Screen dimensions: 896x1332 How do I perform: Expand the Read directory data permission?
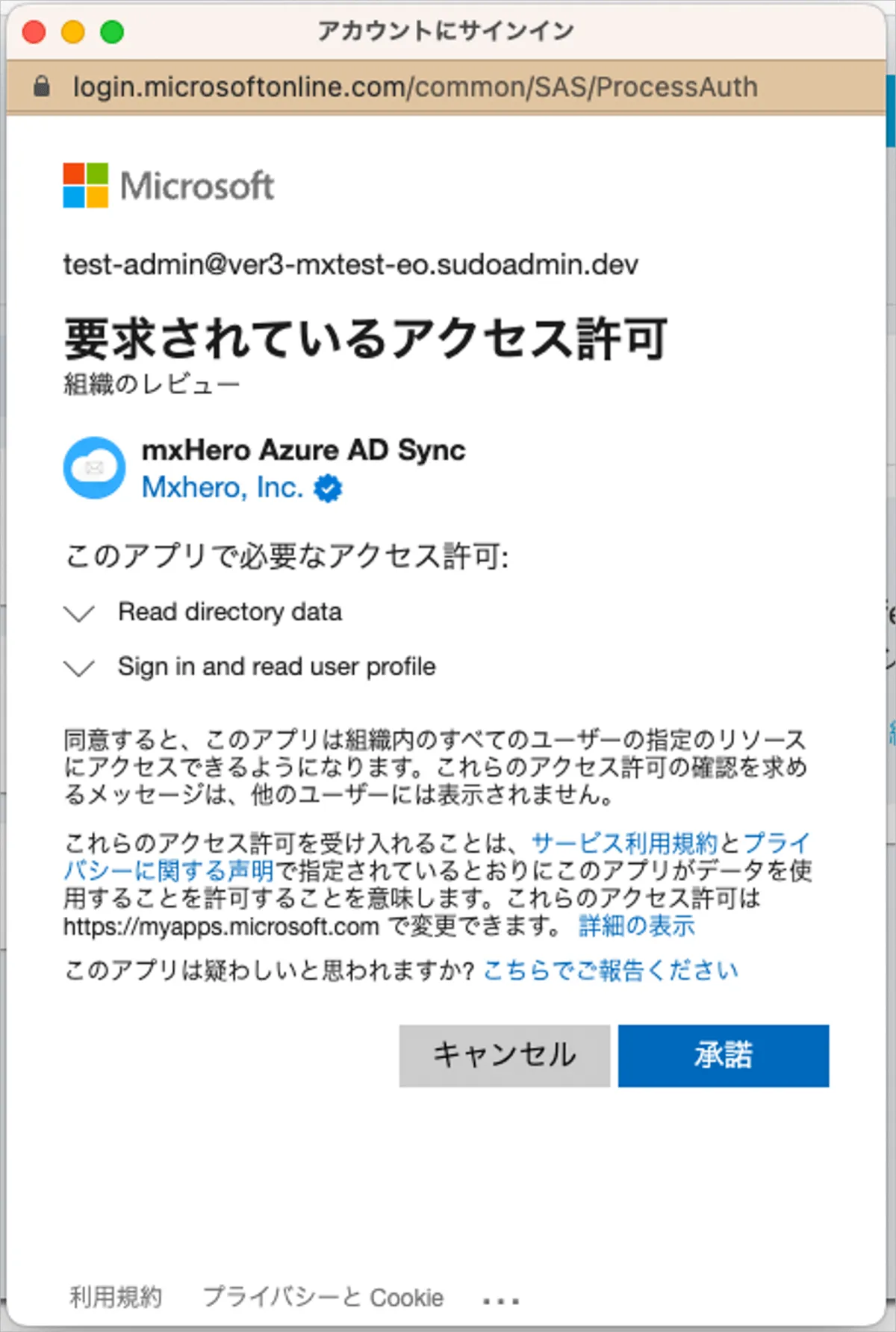[80, 613]
